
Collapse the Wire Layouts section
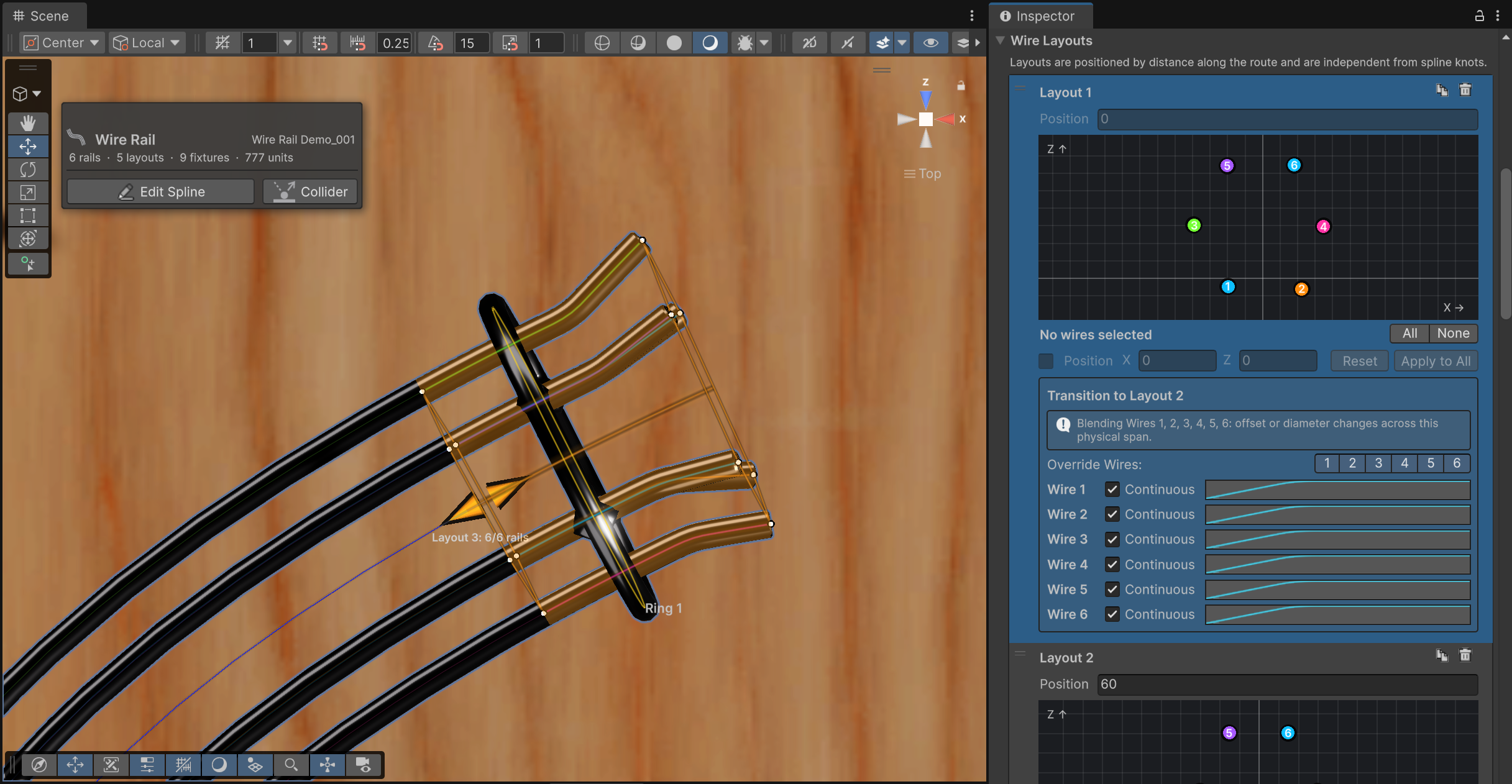pos(1001,40)
